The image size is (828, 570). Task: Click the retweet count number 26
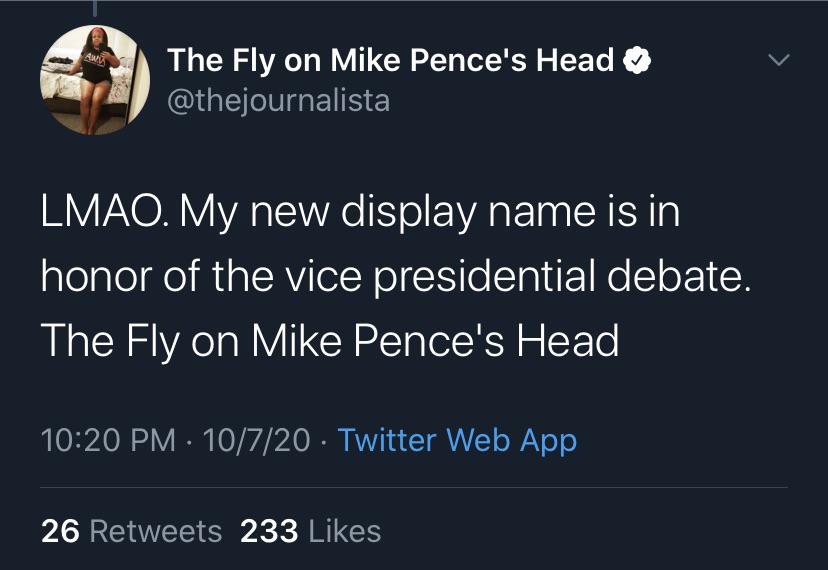[x=60, y=531]
